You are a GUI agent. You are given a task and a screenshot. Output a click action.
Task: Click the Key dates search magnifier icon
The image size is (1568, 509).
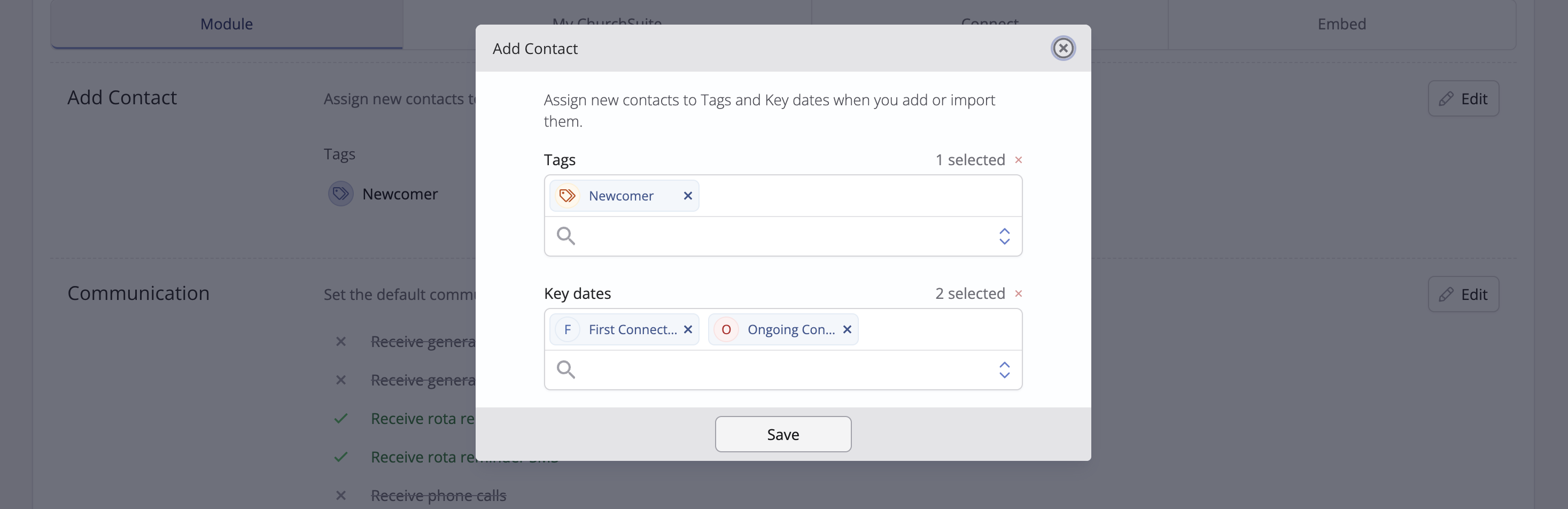(566, 369)
